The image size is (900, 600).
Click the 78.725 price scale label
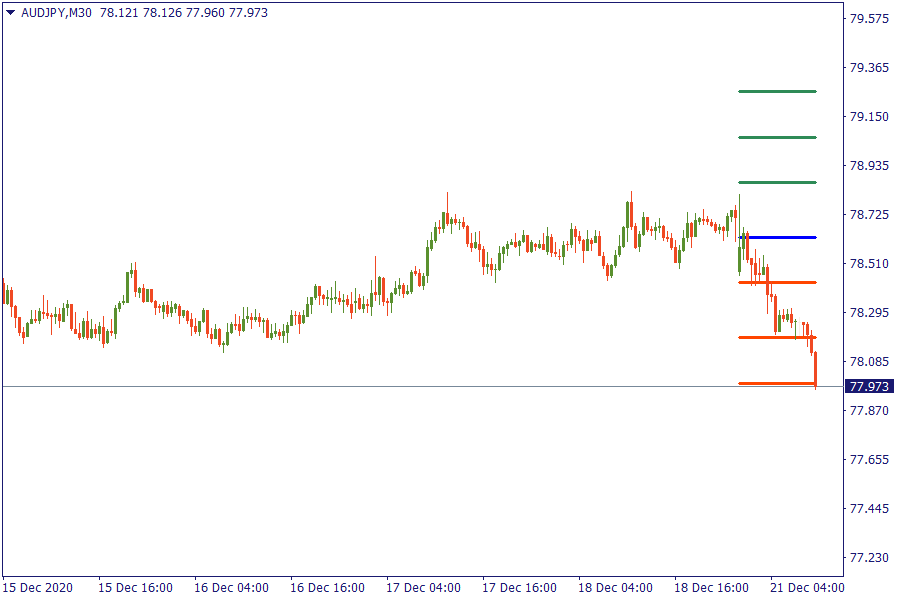pos(869,215)
